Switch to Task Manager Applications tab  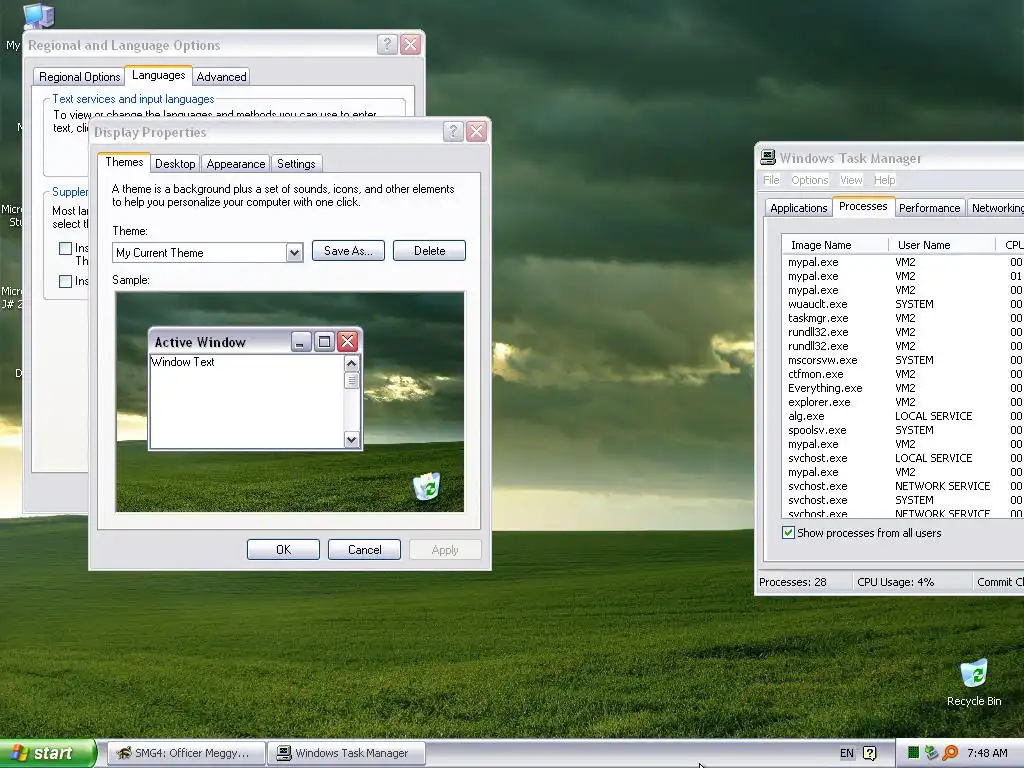click(x=798, y=208)
